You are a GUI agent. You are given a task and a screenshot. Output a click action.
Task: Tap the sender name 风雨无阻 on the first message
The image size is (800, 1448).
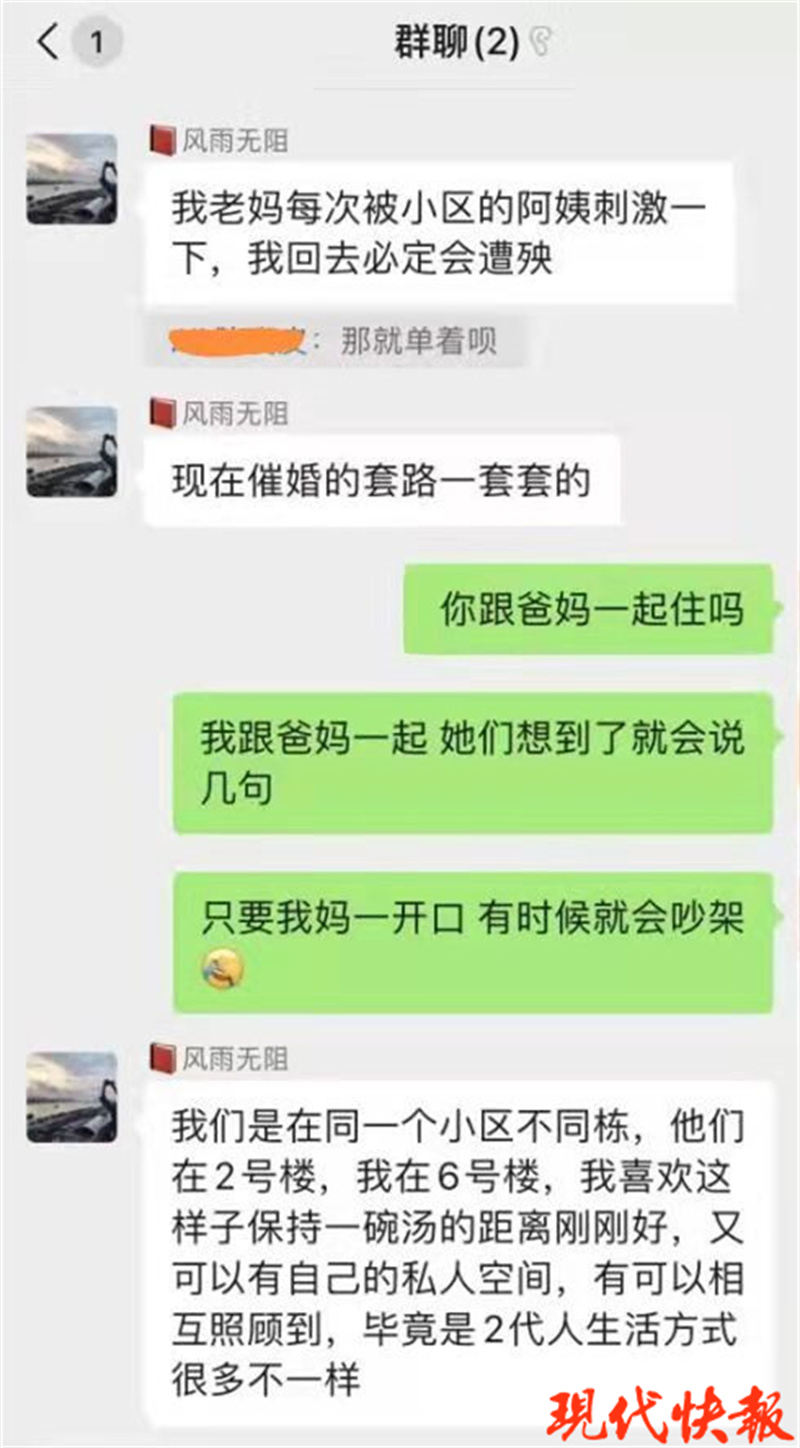(x=234, y=139)
